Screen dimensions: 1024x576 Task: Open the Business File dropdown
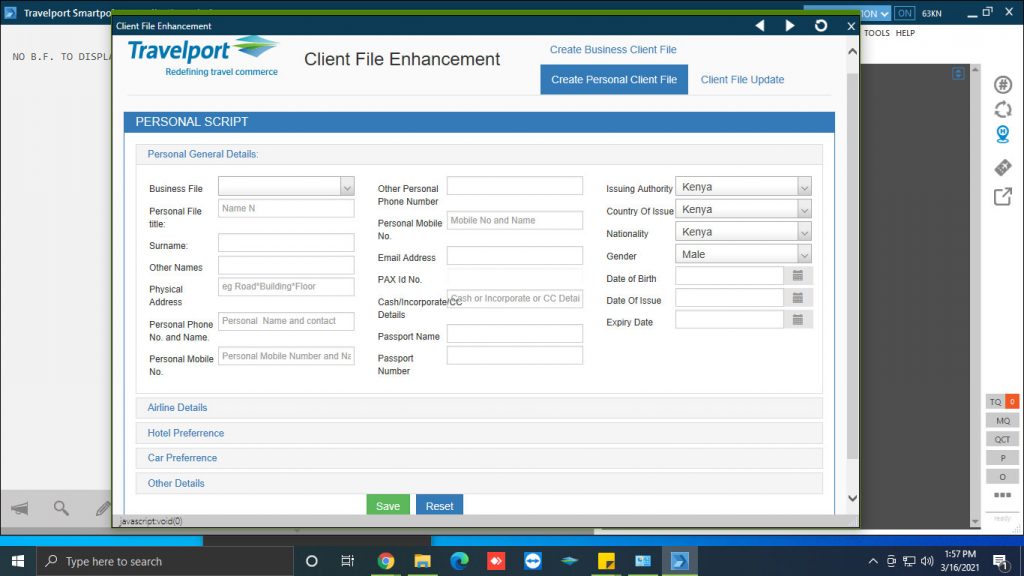[x=286, y=186]
